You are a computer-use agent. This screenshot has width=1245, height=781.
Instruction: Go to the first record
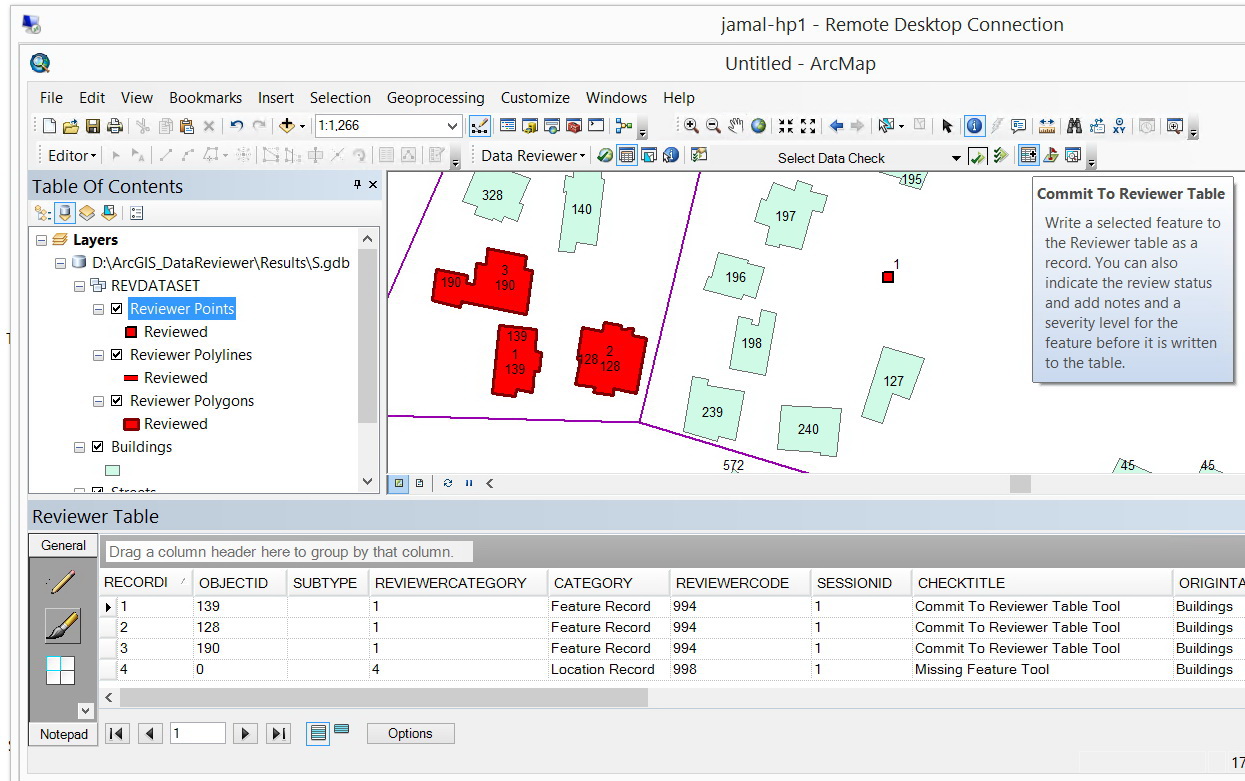[117, 733]
